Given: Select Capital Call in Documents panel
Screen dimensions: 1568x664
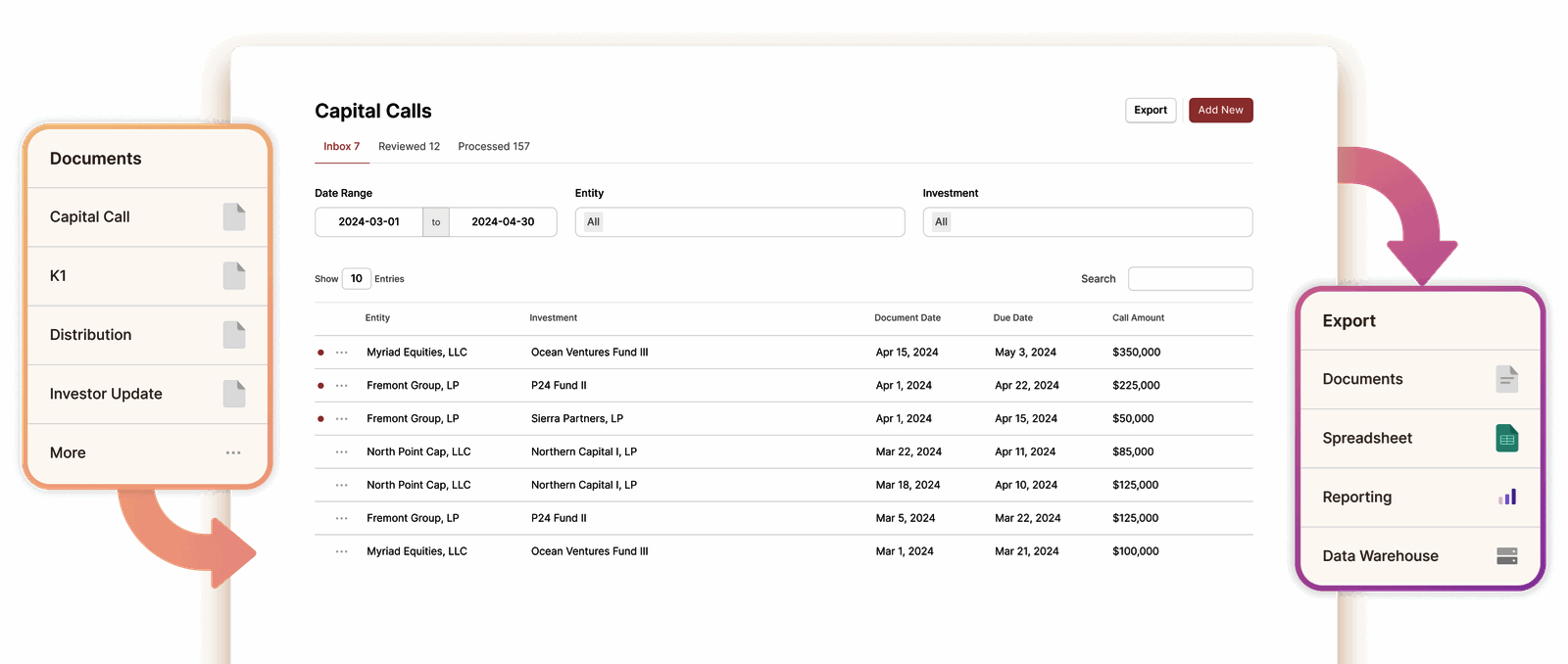Looking at the screenshot, I should (147, 217).
